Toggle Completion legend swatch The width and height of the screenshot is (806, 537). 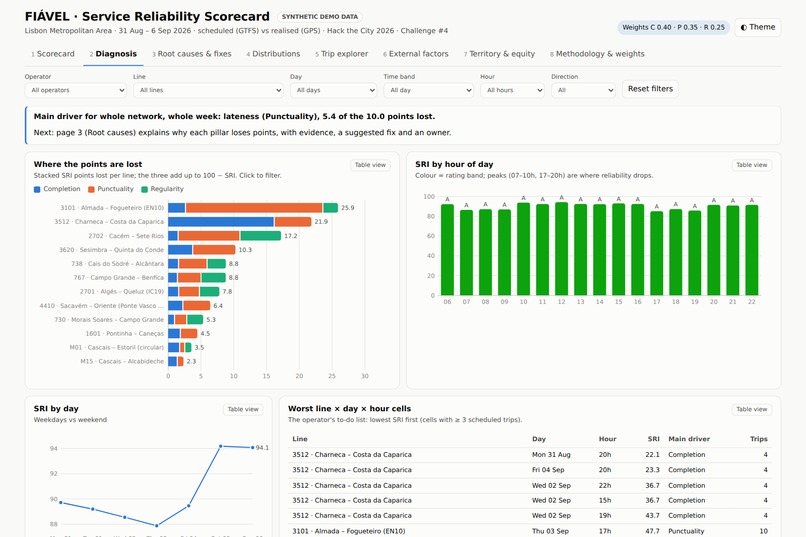[x=37, y=190]
